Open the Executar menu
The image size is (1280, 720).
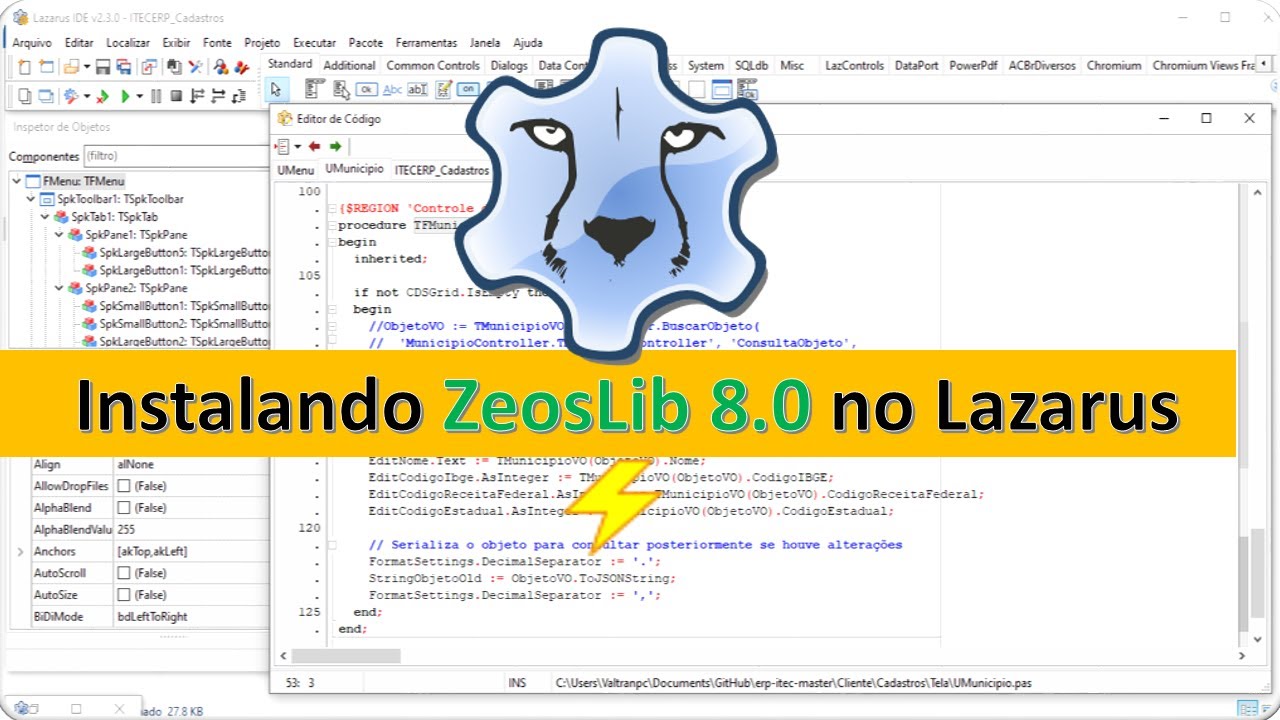pos(314,43)
